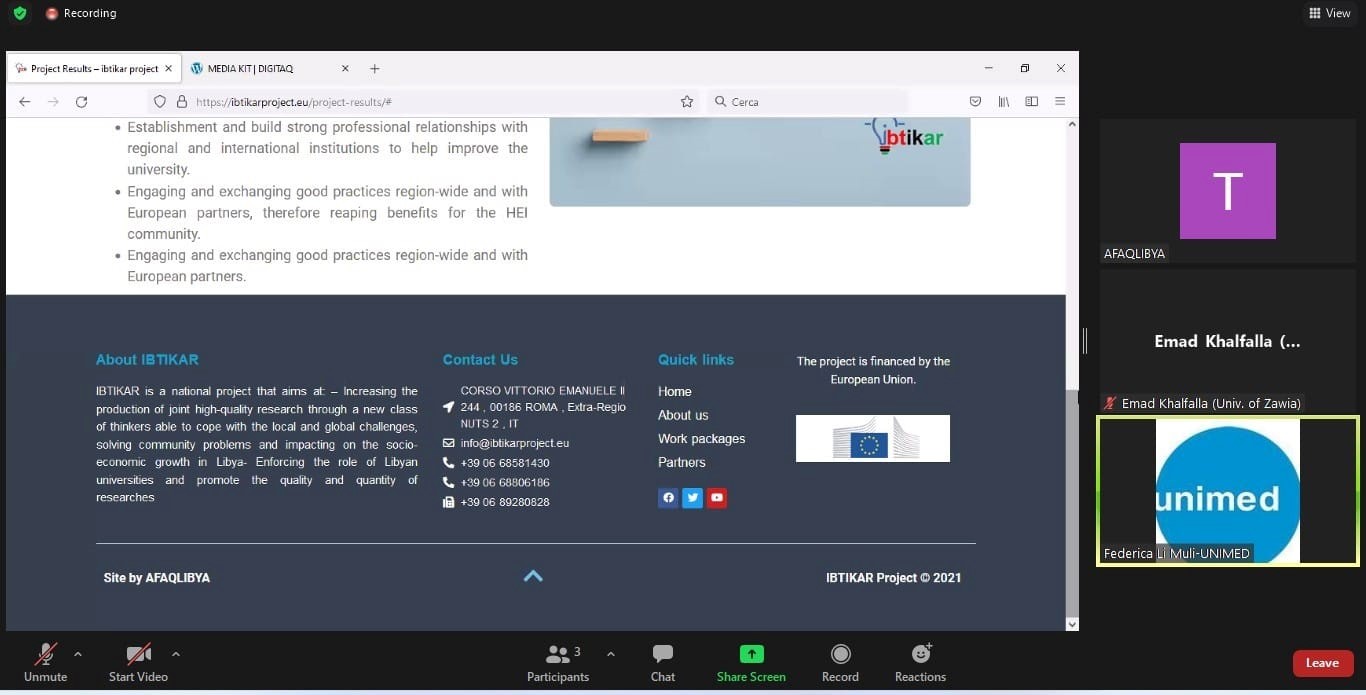Open the Chat panel
The image size is (1366, 695).
[x=663, y=664]
